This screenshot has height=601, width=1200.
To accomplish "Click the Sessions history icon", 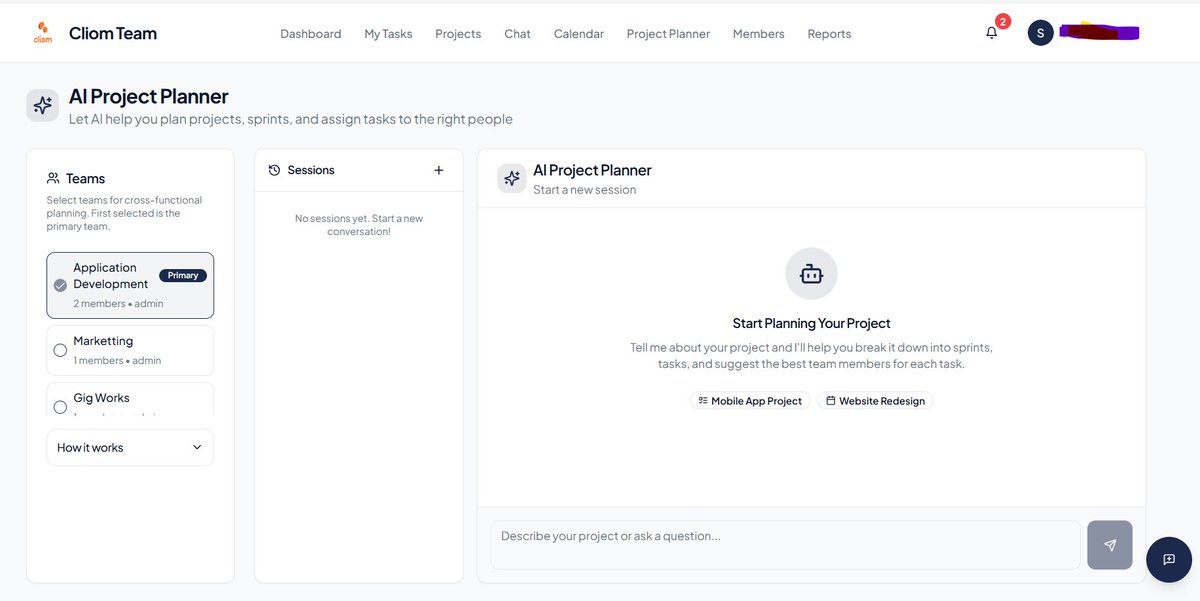I will point(274,170).
